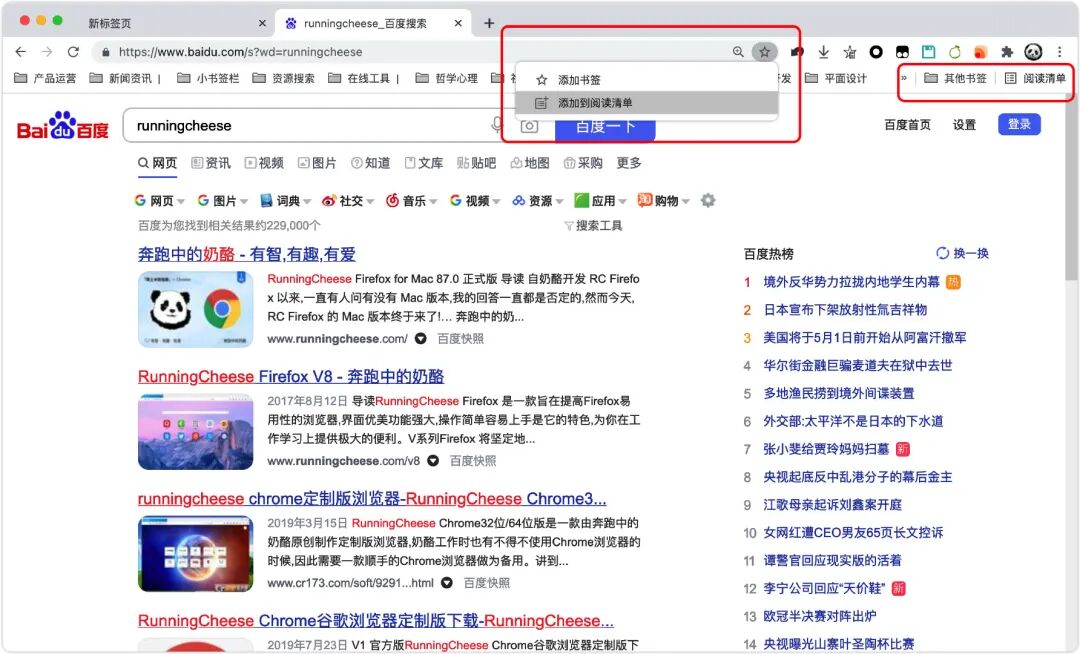Open the 资源 dropdown
Viewport: 1080px width, 654px height.
point(538,201)
